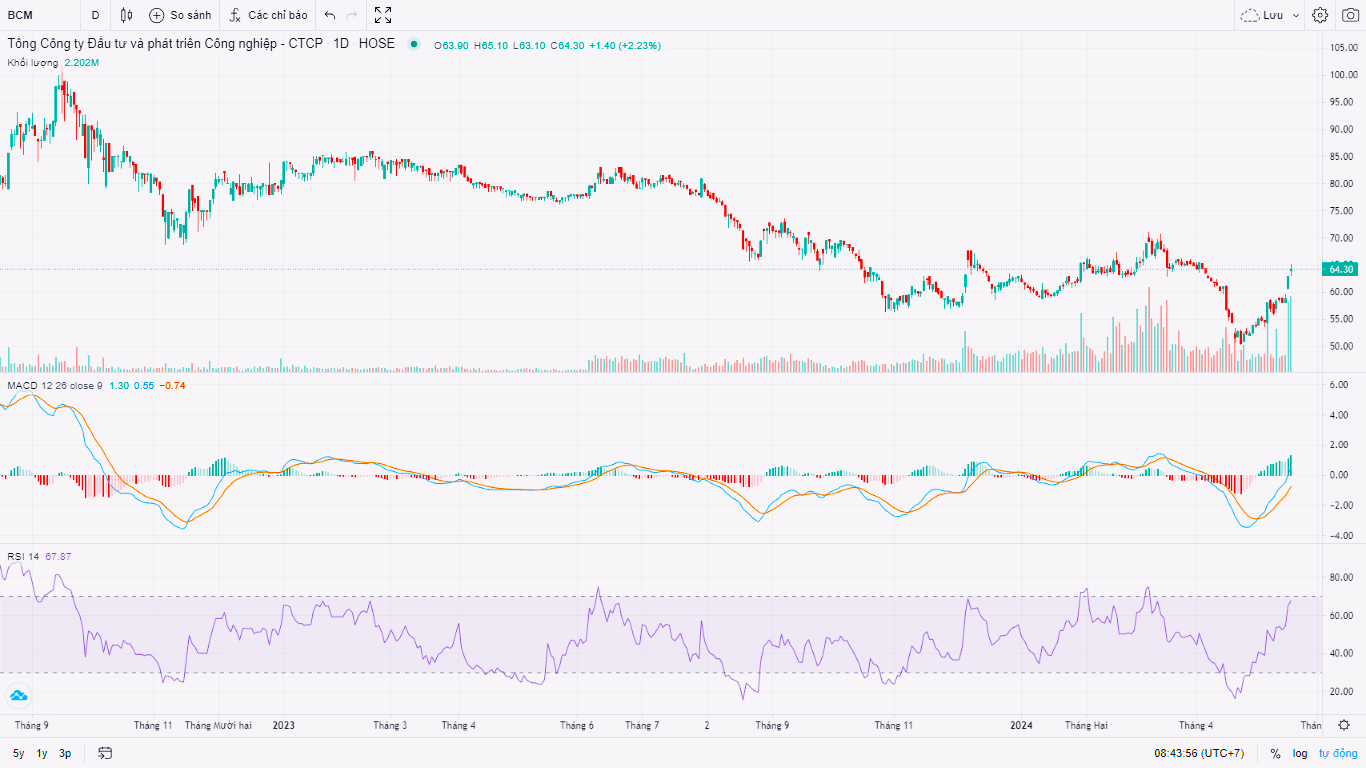Click the fx indicators icon
The height and width of the screenshot is (768, 1366).
click(235, 15)
